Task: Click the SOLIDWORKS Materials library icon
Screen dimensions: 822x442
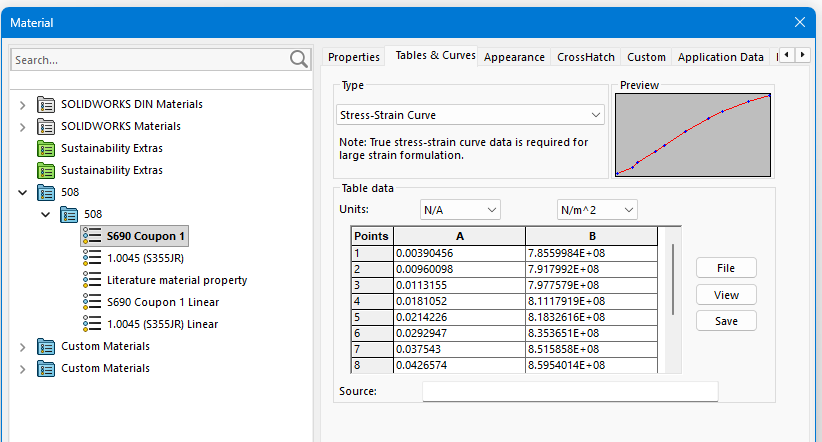Action: click(46, 126)
